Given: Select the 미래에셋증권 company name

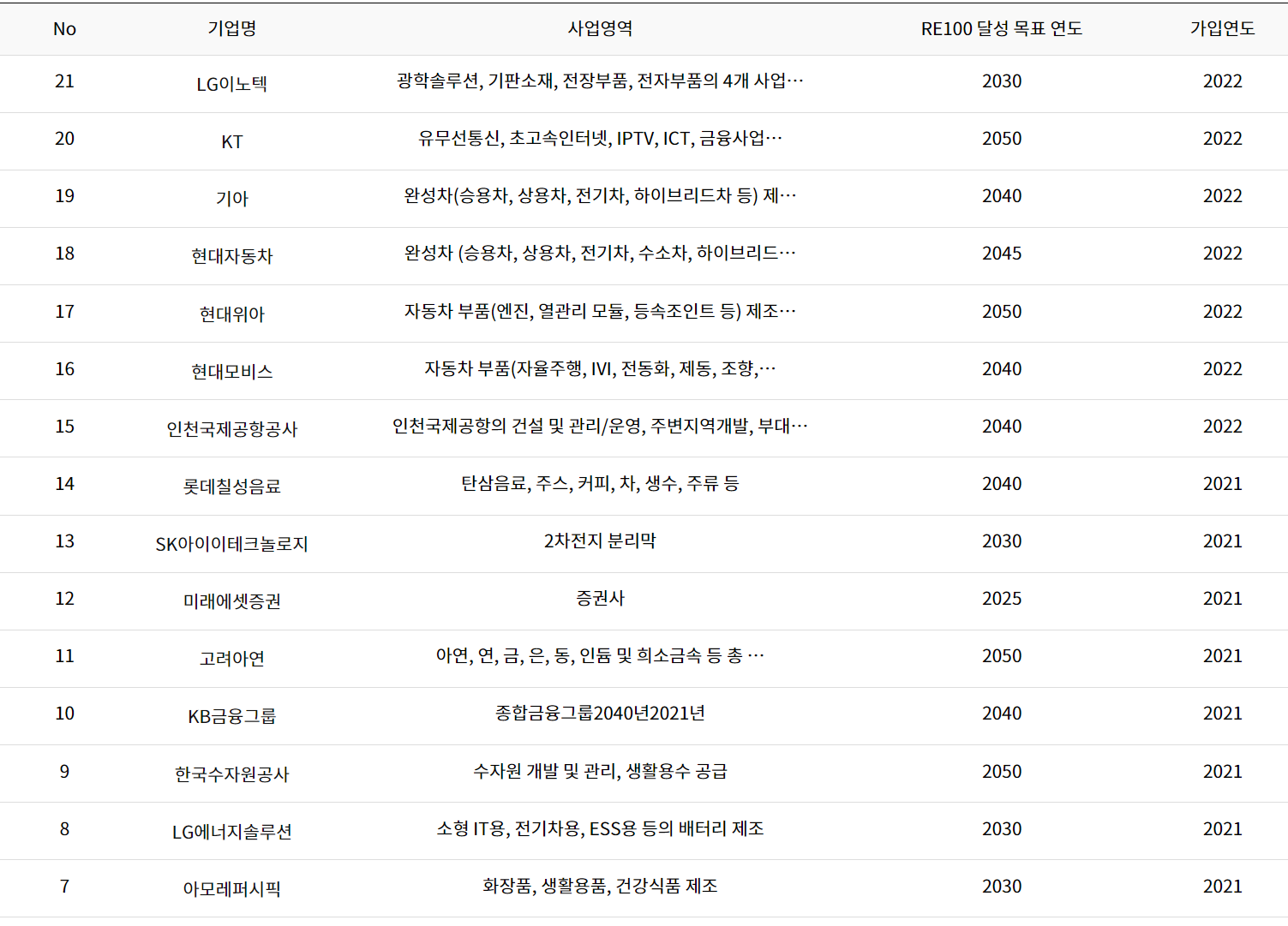Looking at the screenshot, I should pos(231,601).
